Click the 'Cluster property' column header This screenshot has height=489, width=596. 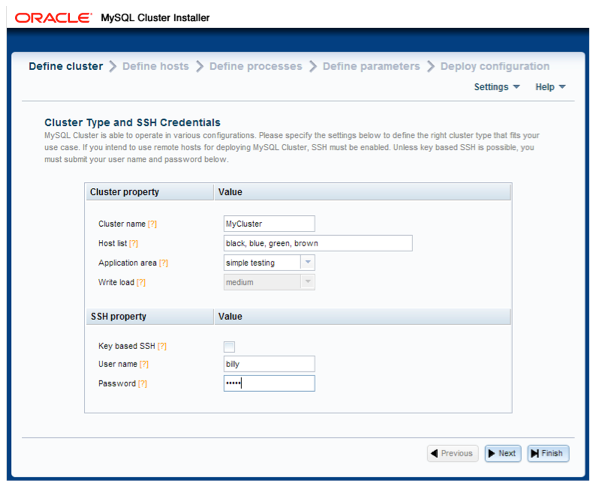point(150,192)
